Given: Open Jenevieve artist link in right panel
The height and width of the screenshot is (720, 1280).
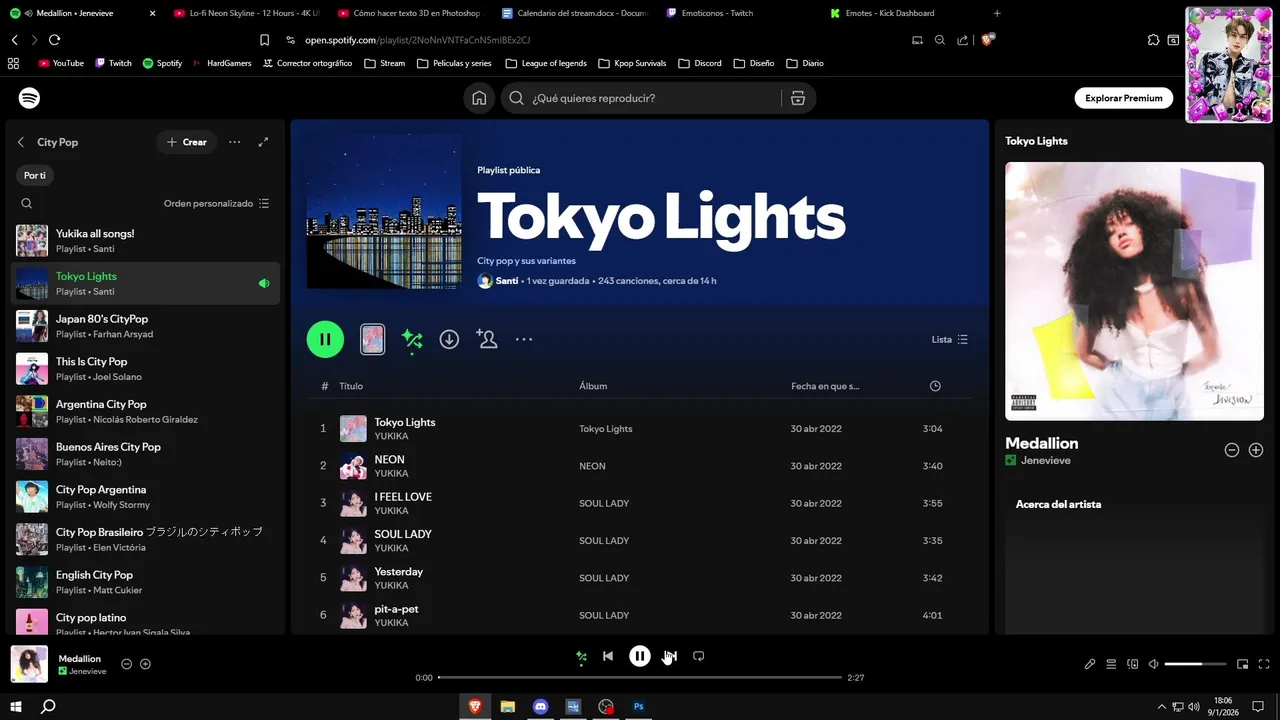Looking at the screenshot, I should tap(1045, 460).
